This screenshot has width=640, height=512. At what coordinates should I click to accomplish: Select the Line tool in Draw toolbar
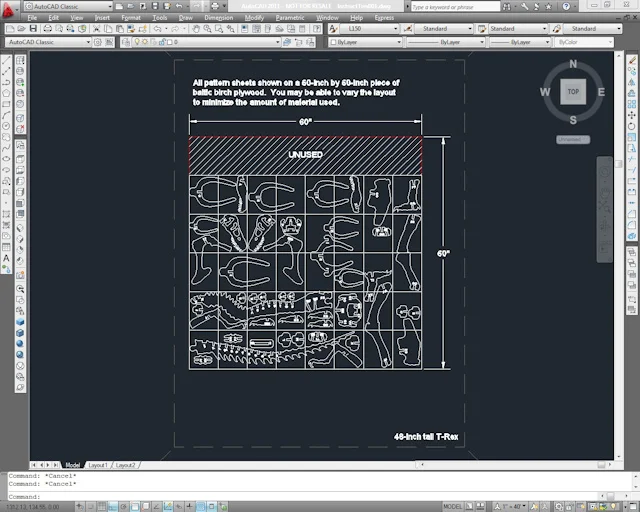pyautogui.click(x=6, y=60)
